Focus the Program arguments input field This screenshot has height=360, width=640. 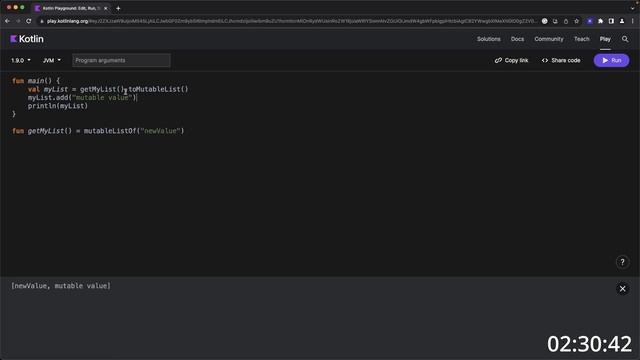pos(121,60)
